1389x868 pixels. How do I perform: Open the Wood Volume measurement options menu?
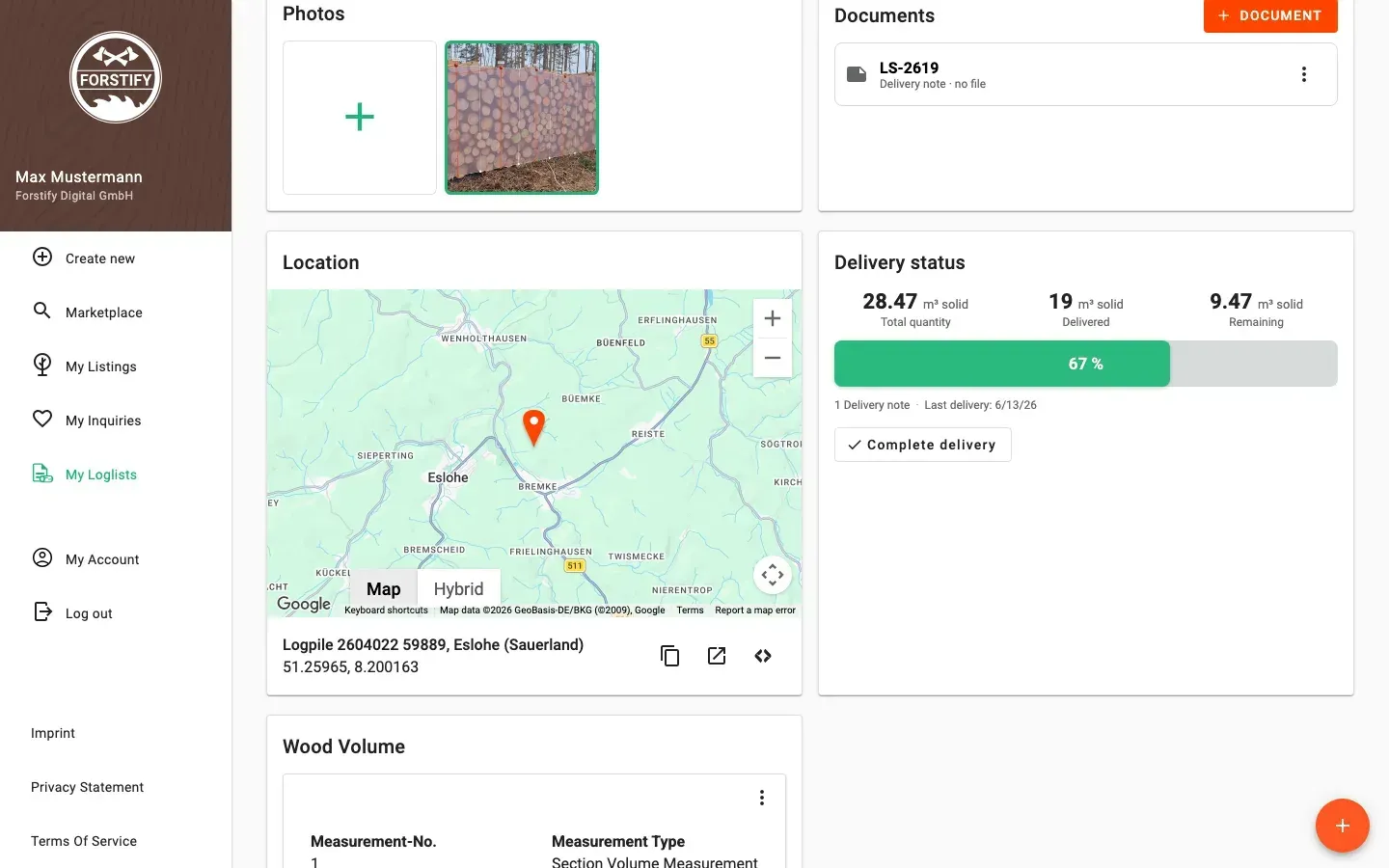[762, 798]
